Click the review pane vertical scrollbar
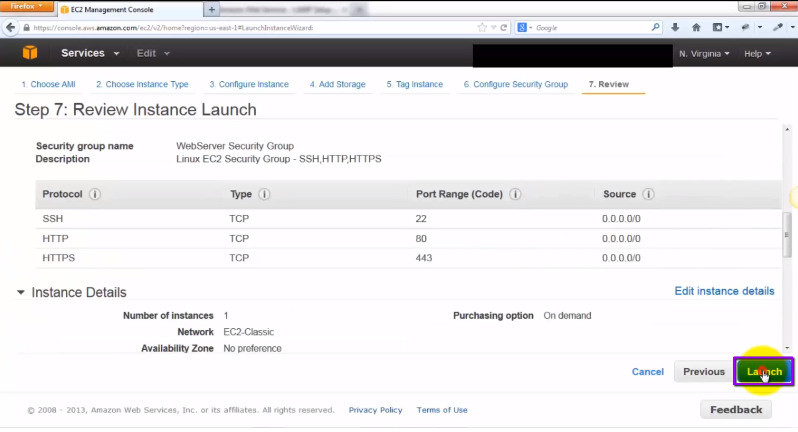The width and height of the screenshot is (798, 432). tap(787, 235)
